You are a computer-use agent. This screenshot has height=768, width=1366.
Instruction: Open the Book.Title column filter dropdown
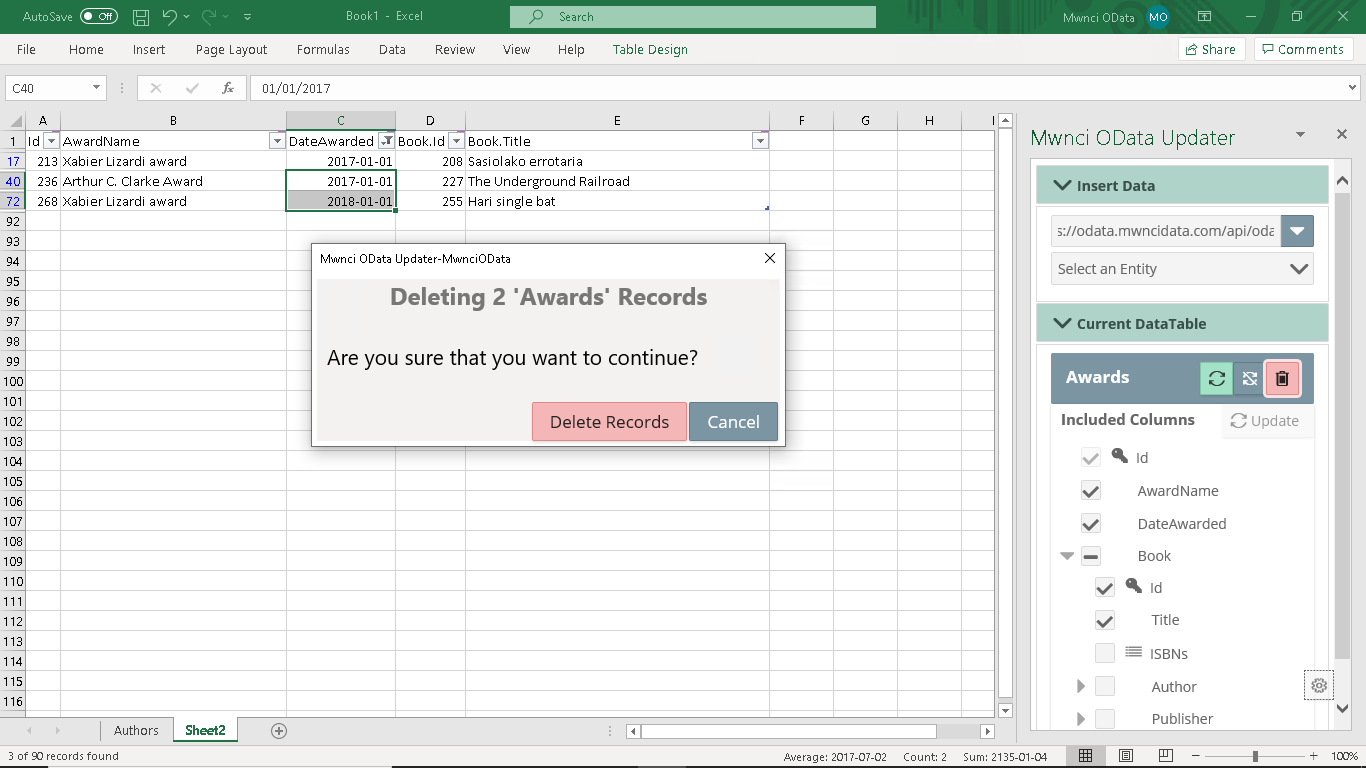tap(760, 141)
